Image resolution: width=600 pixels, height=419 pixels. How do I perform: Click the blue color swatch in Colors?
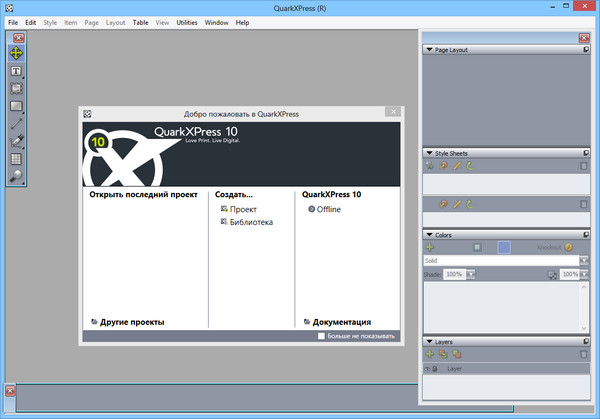pos(504,247)
